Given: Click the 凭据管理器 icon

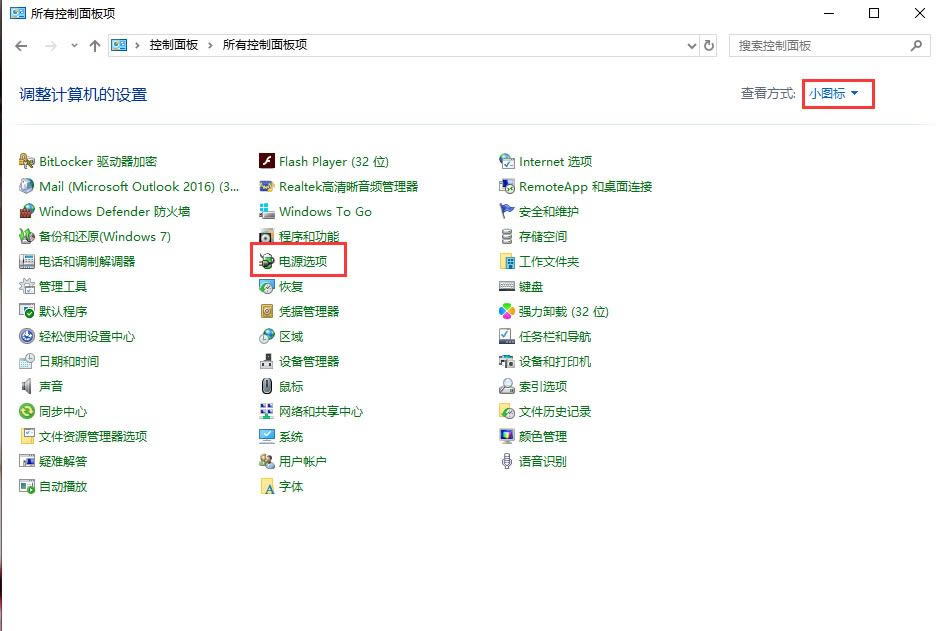Looking at the screenshot, I should (266, 312).
